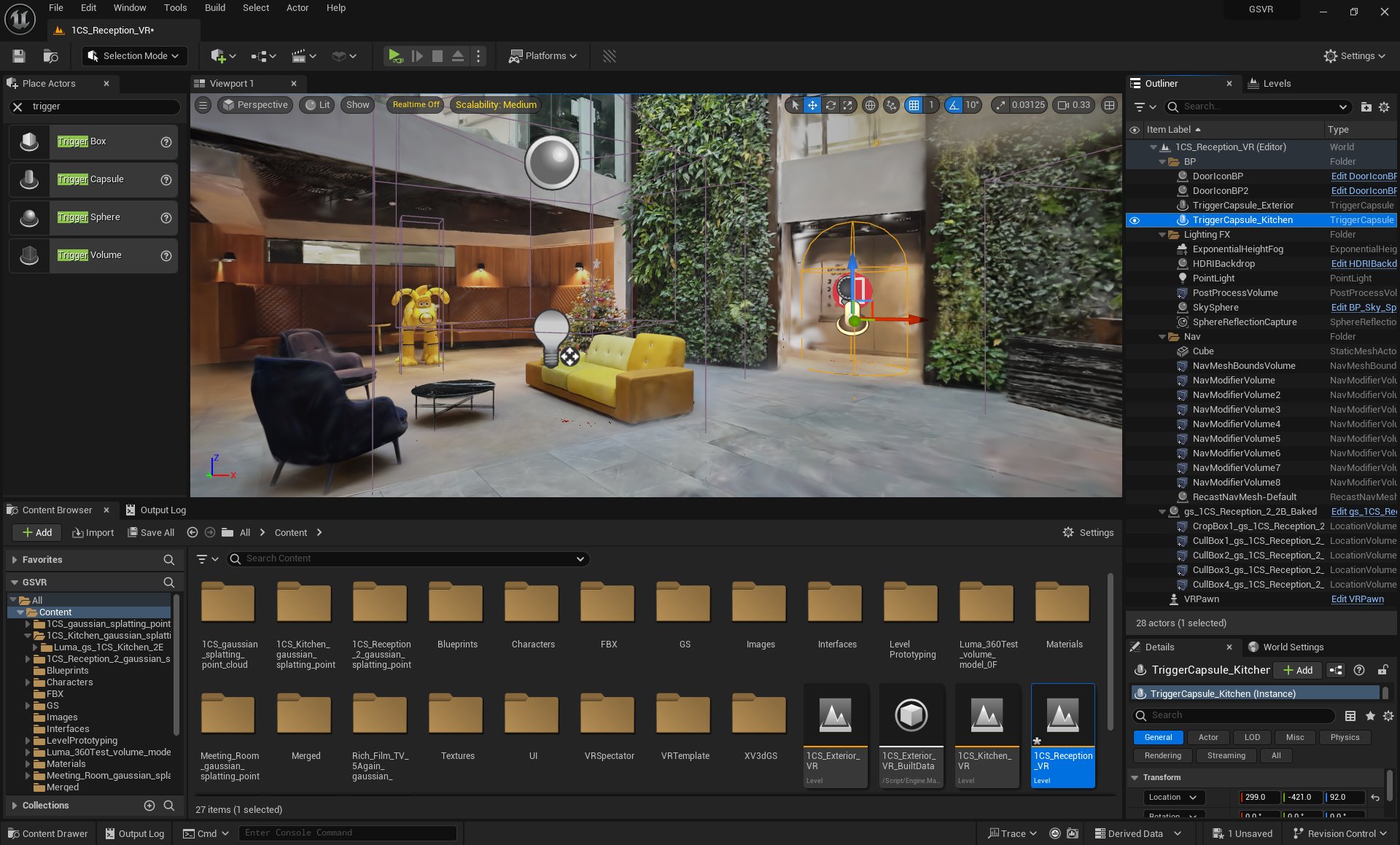The width and height of the screenshot is (1400, 845).
Task: Open 1CS_Kitchen_VR level thumbnail
Action: 987,736
